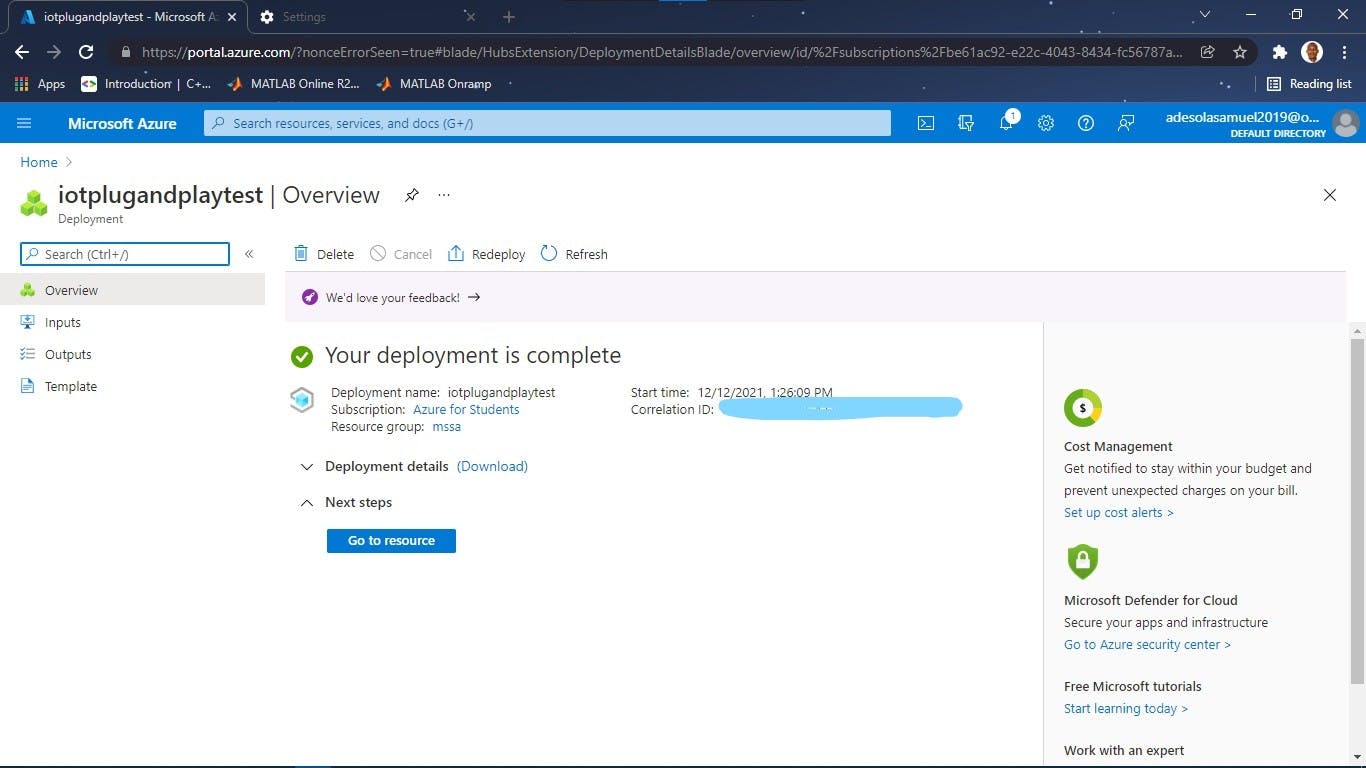Go to the Home breadcrumb
The height and width of the screenshot is (768, 1366).
tap(39, 162)
